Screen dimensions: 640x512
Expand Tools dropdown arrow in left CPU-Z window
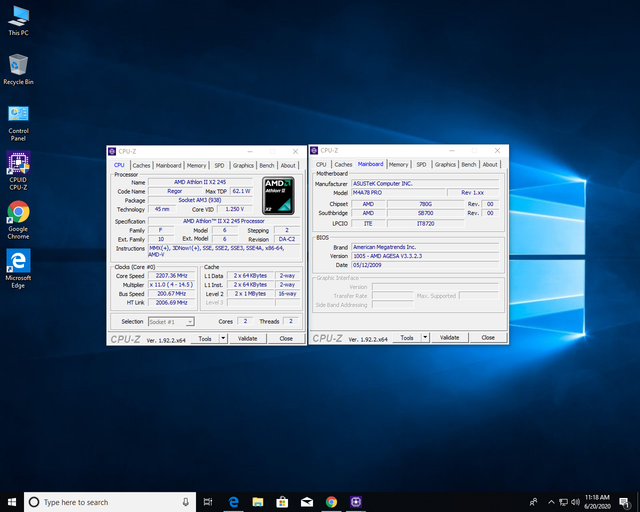click(223, 338)
